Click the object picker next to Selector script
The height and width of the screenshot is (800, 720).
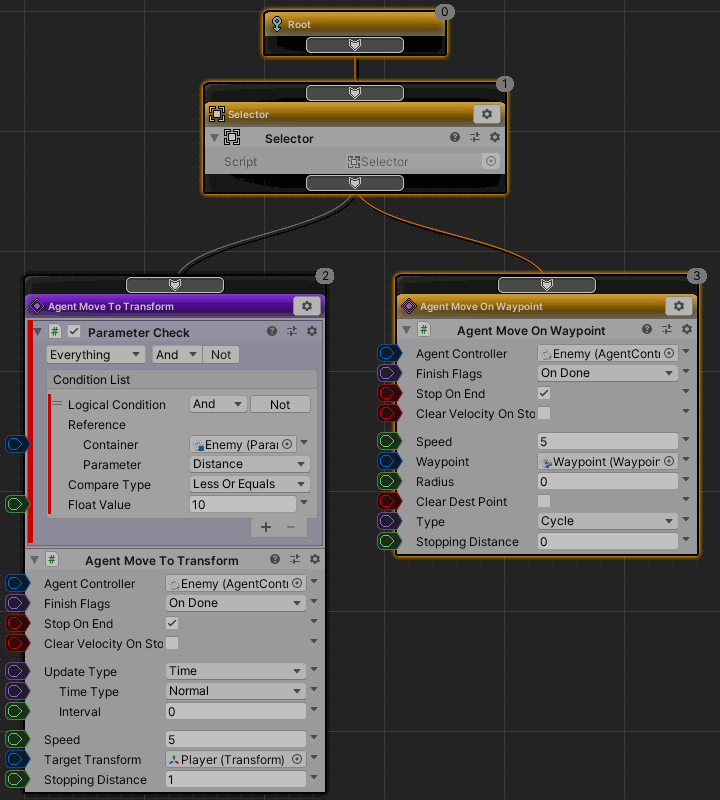tap(490, 162)
